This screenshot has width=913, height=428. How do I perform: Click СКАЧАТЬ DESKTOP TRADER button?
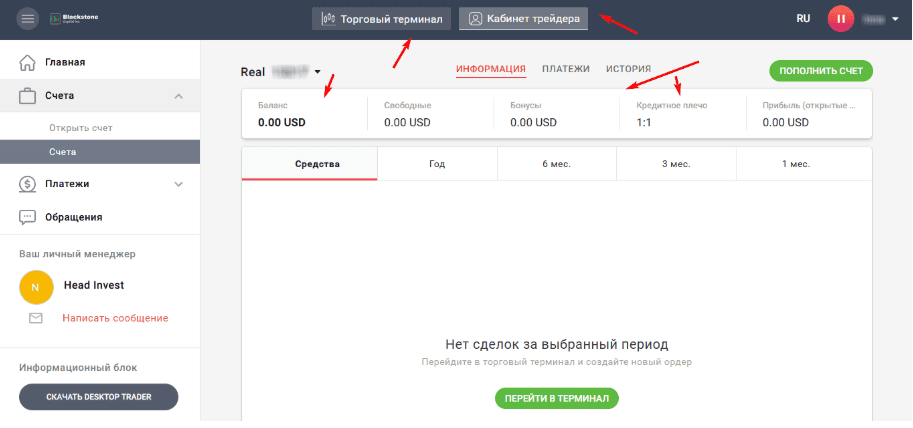pos(98,397)
